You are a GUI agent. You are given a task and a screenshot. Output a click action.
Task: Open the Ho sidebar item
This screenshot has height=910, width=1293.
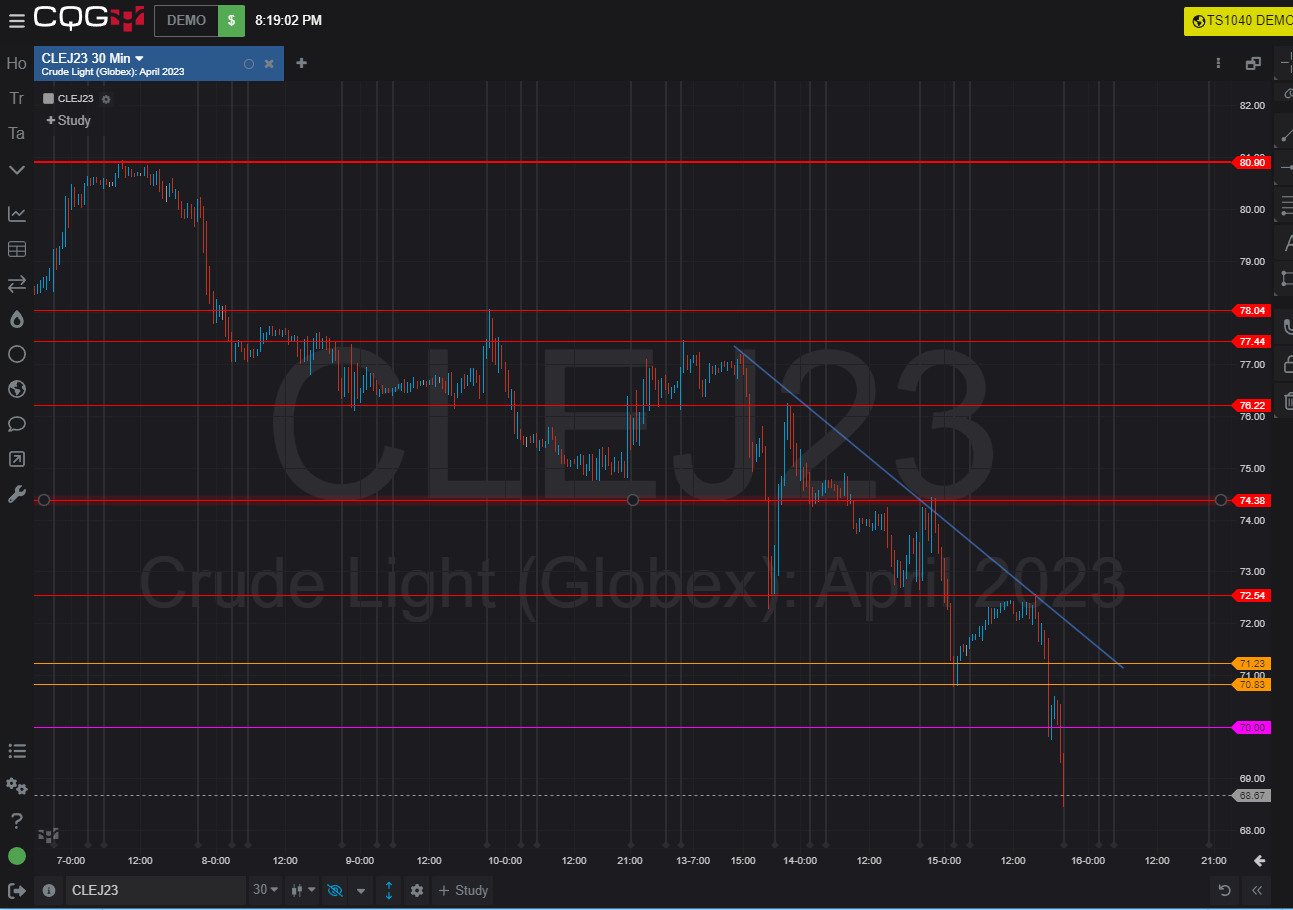16,63
